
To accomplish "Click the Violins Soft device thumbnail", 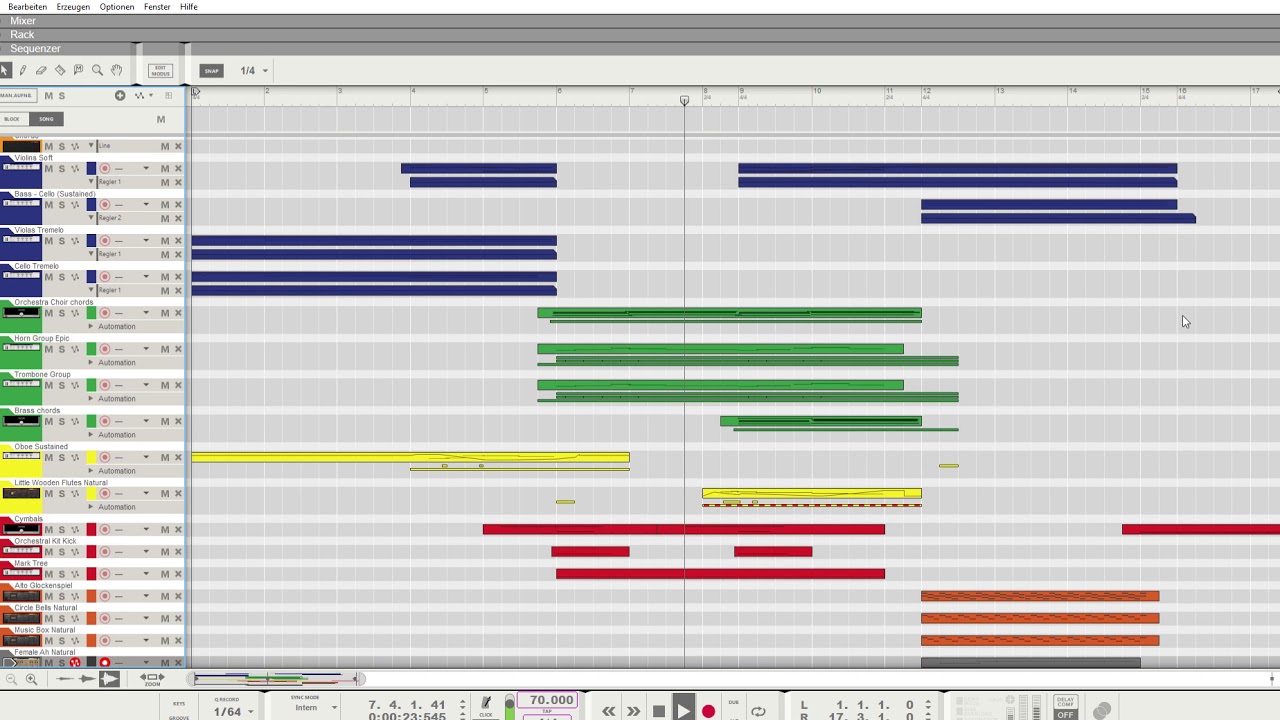I will 21,169.
